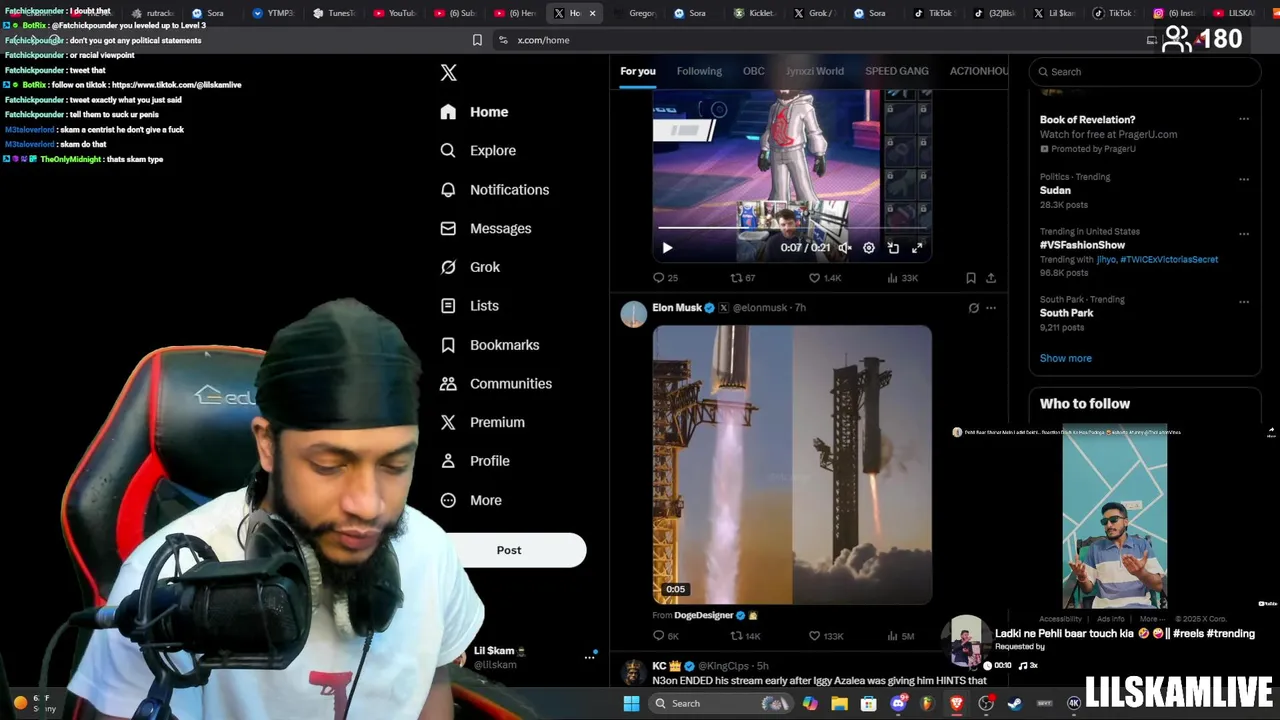Viewport: 1280px width, 720px height.
Task: Click the Show more link under trends
Action: pyautogui.click(x=1066, y=358)
